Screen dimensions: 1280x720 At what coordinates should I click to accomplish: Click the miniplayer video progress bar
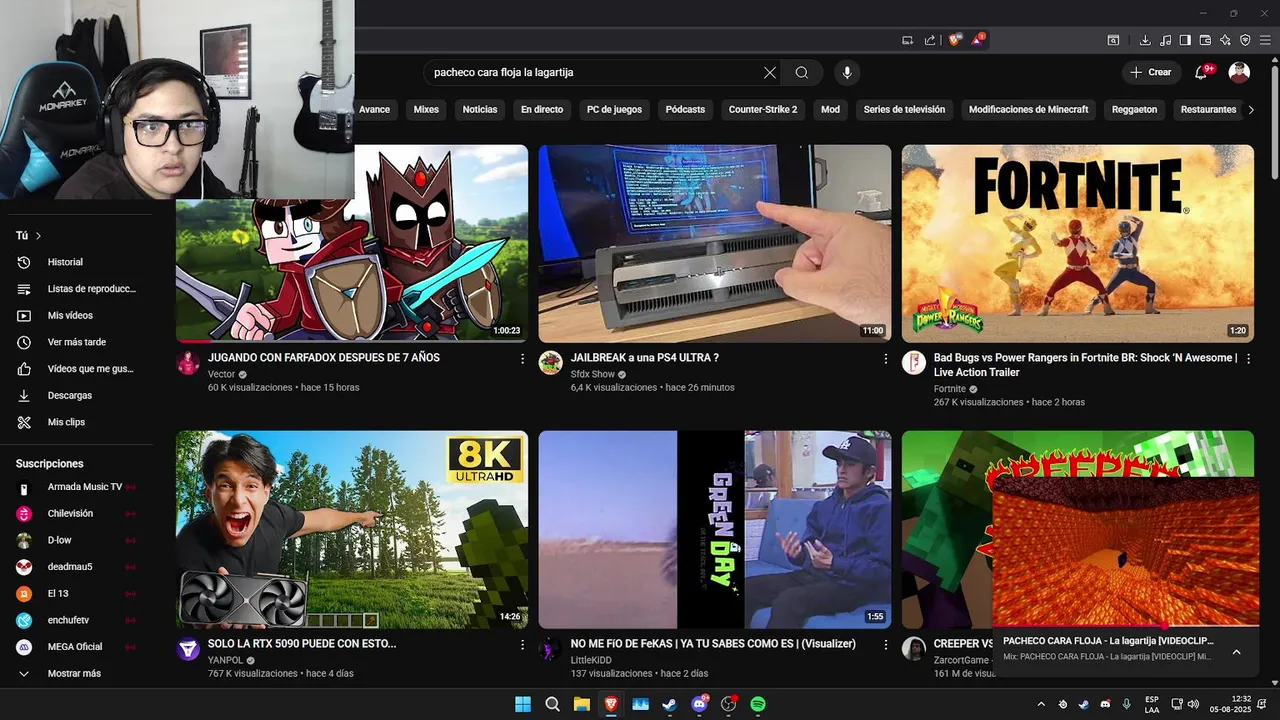1125,626
